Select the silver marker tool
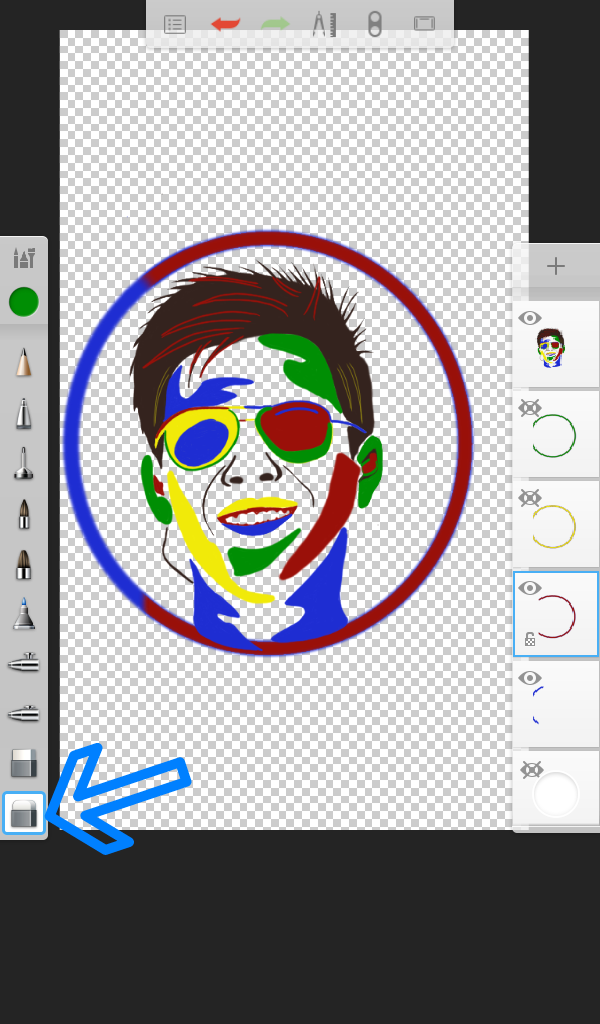The image size is (600, 1024). [x=24, y=413]
